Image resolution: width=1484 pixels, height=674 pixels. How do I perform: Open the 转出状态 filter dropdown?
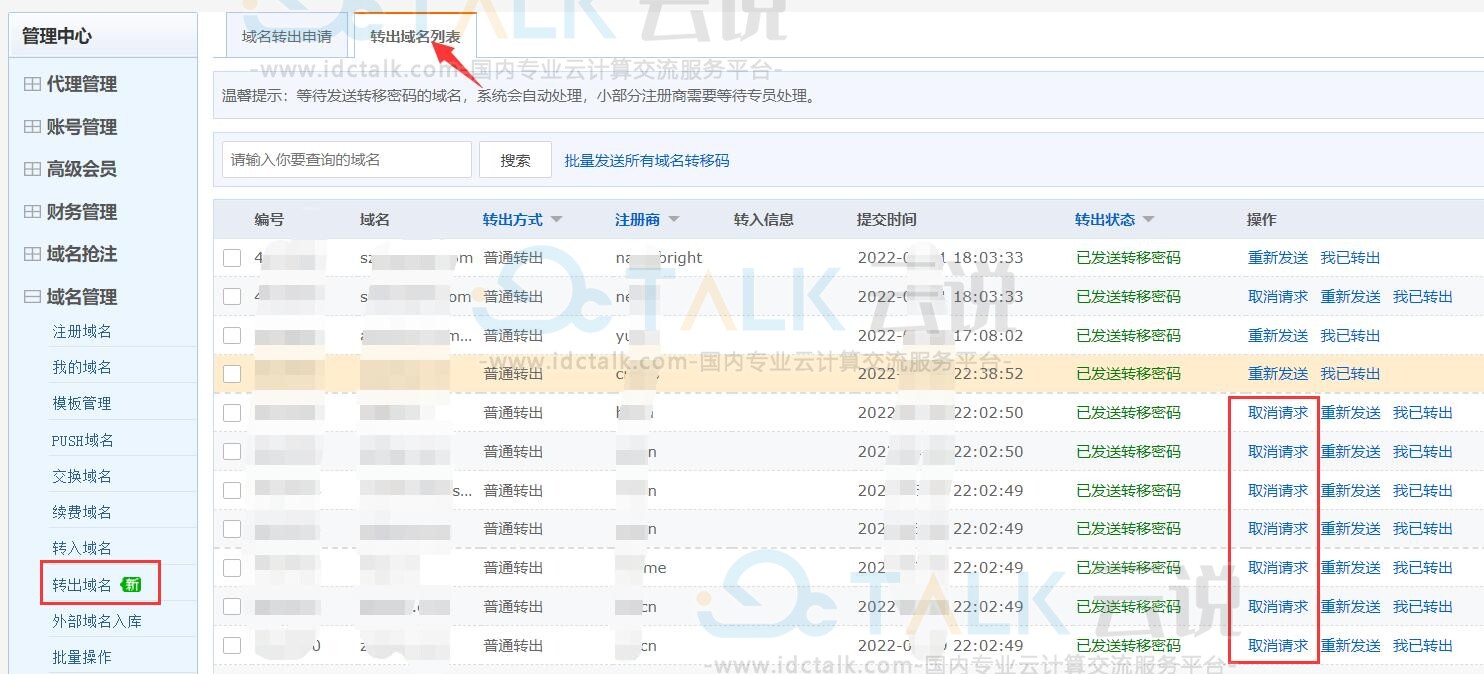coord(1114,219)
